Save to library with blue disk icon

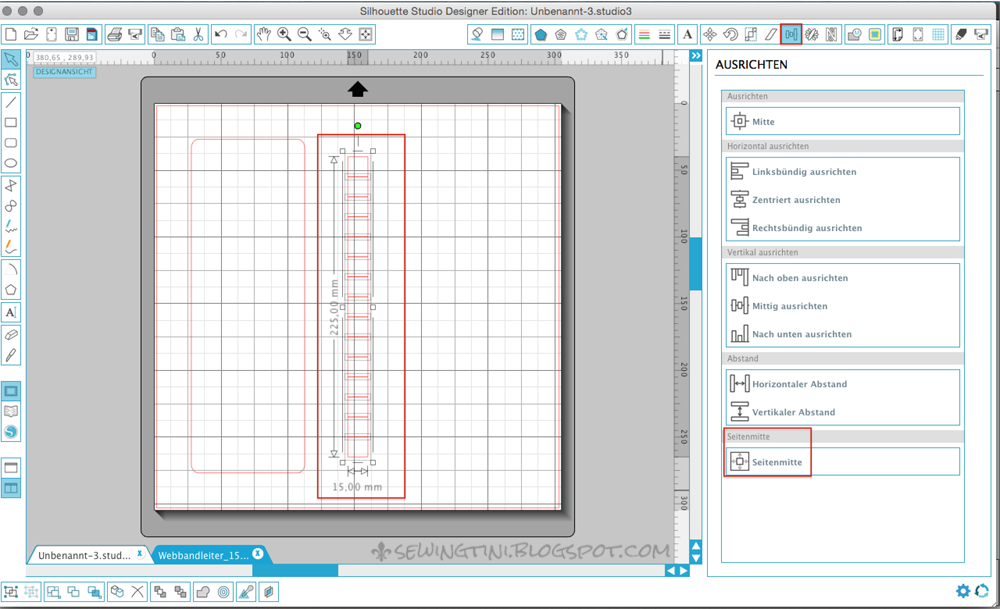click(92, 34)
